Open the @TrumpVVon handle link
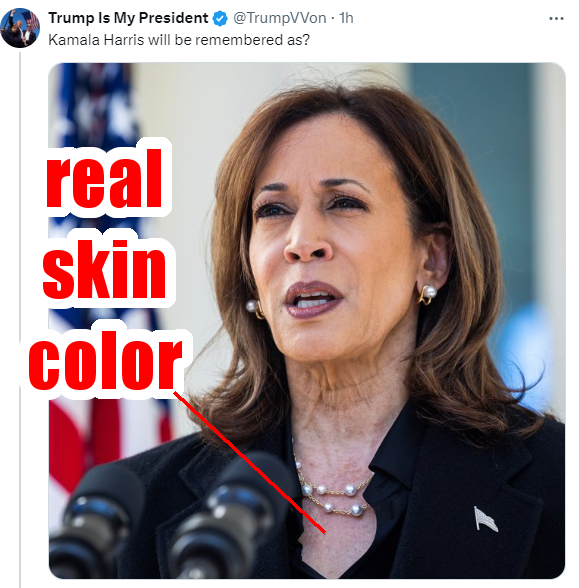This screenshot has width=579, height=588. click(279, 18)
